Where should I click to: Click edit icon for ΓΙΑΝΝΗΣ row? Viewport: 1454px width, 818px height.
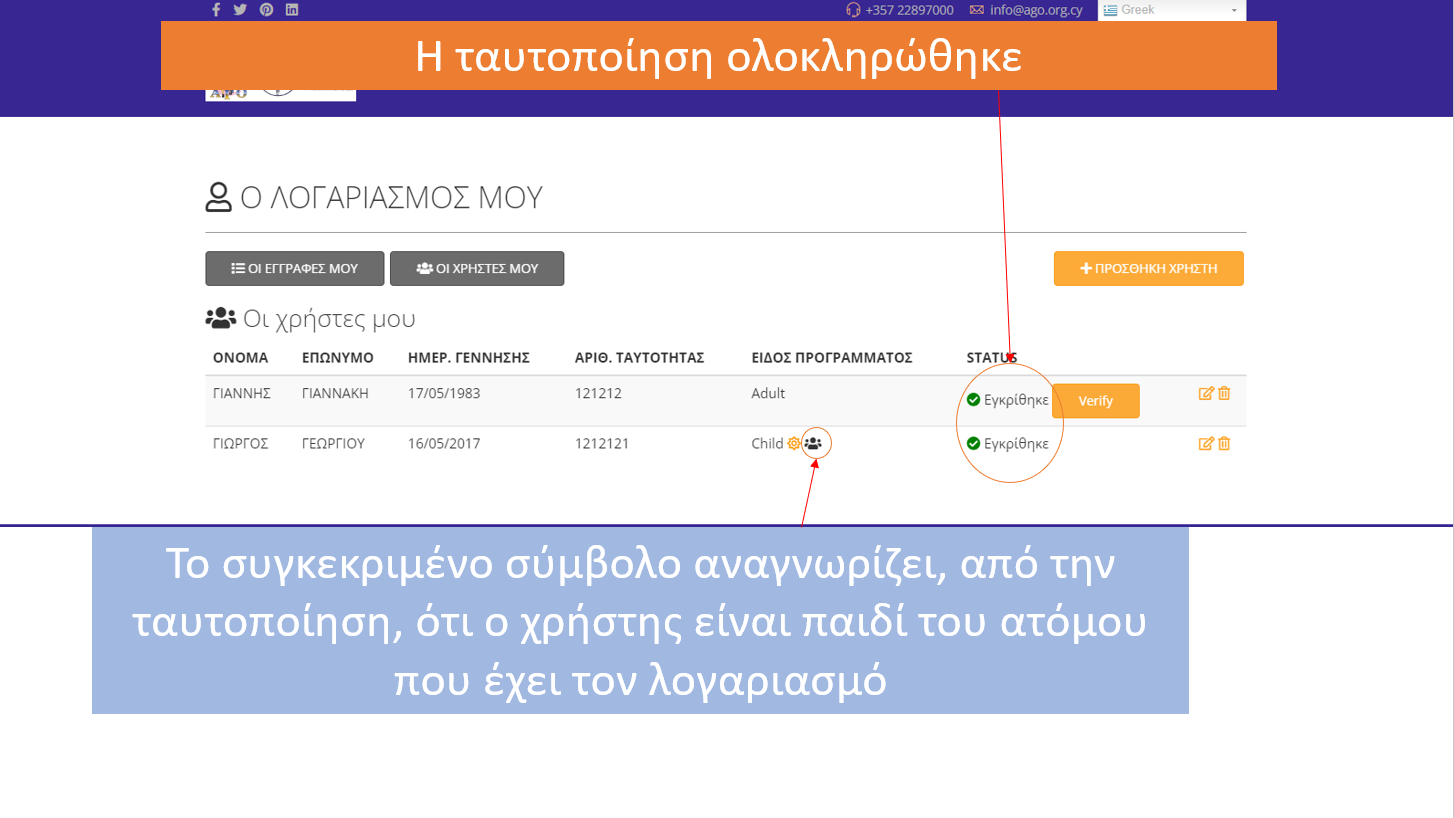click(1206, 394)
